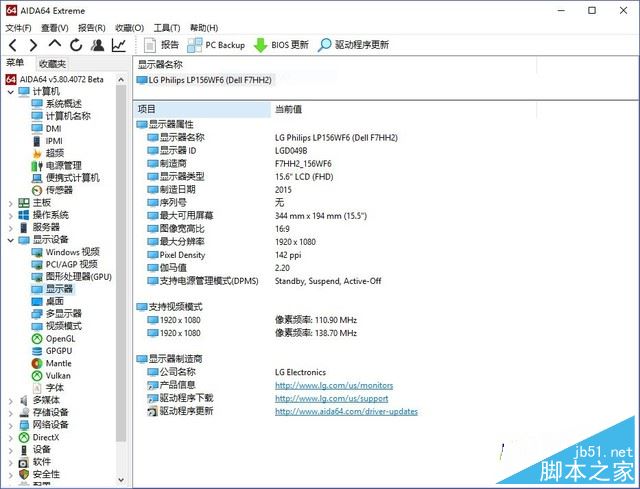640x489 pixels.
Task: Expand the 操作系统 tree node
Action: (11, 215)
